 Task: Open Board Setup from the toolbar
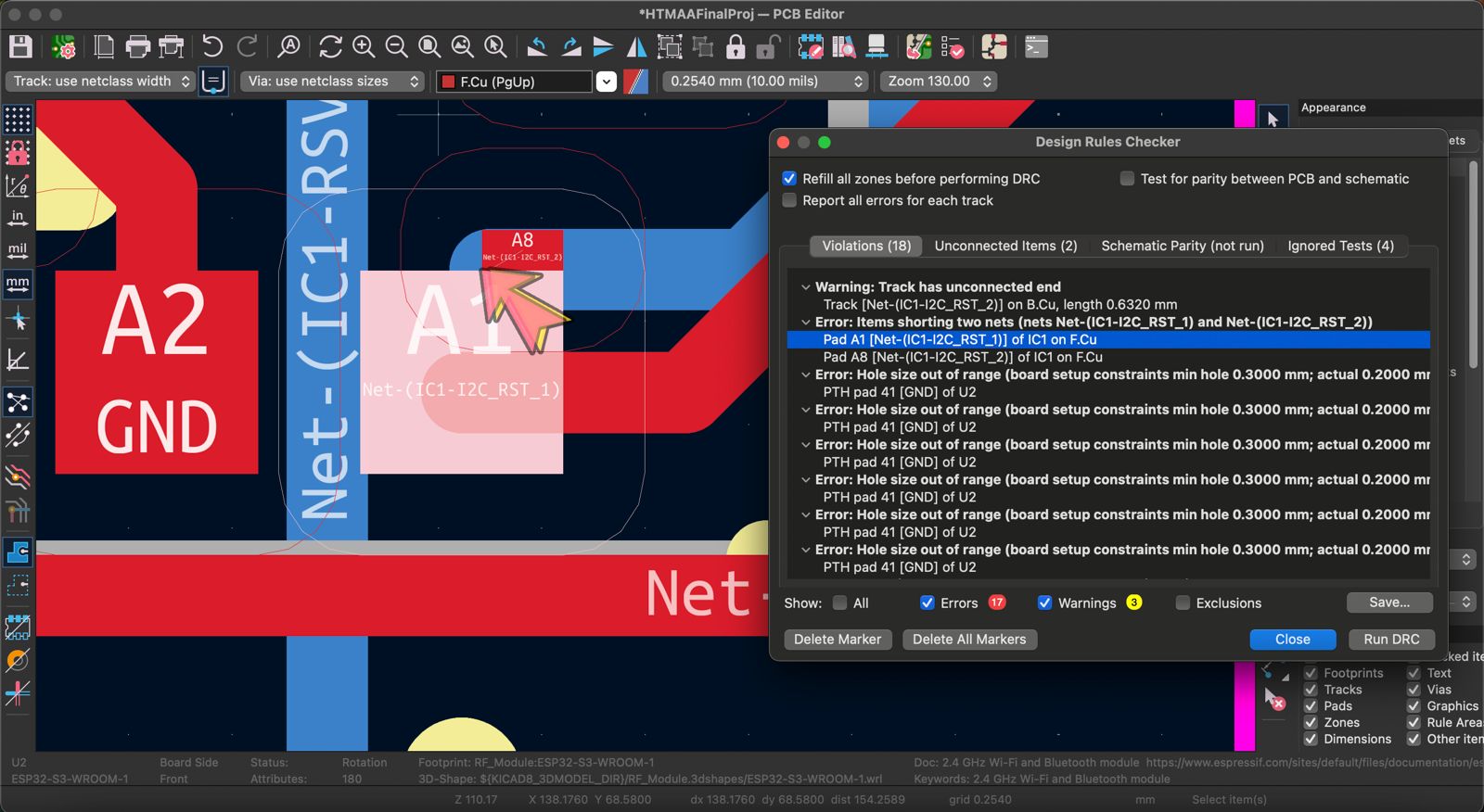tap(64, 46)
